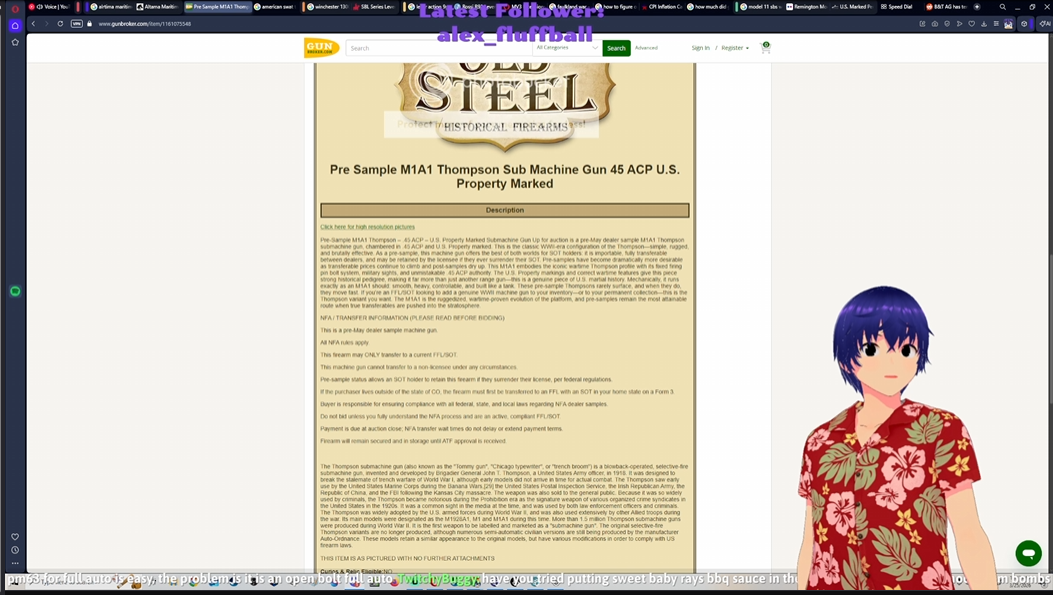
Task: Open a new tab with plus button
Action: click(976, 7)
